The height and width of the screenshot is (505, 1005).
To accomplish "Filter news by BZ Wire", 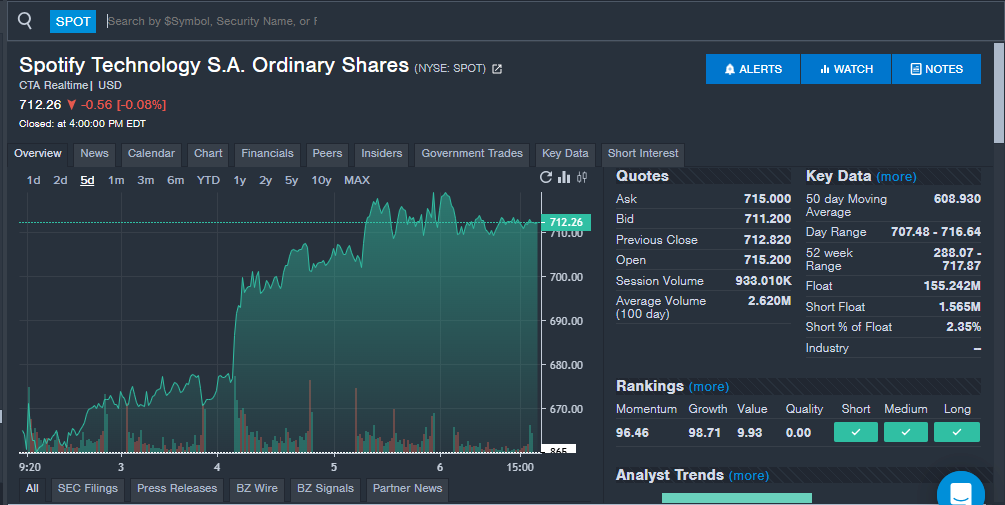I will [x=257, y=488].
